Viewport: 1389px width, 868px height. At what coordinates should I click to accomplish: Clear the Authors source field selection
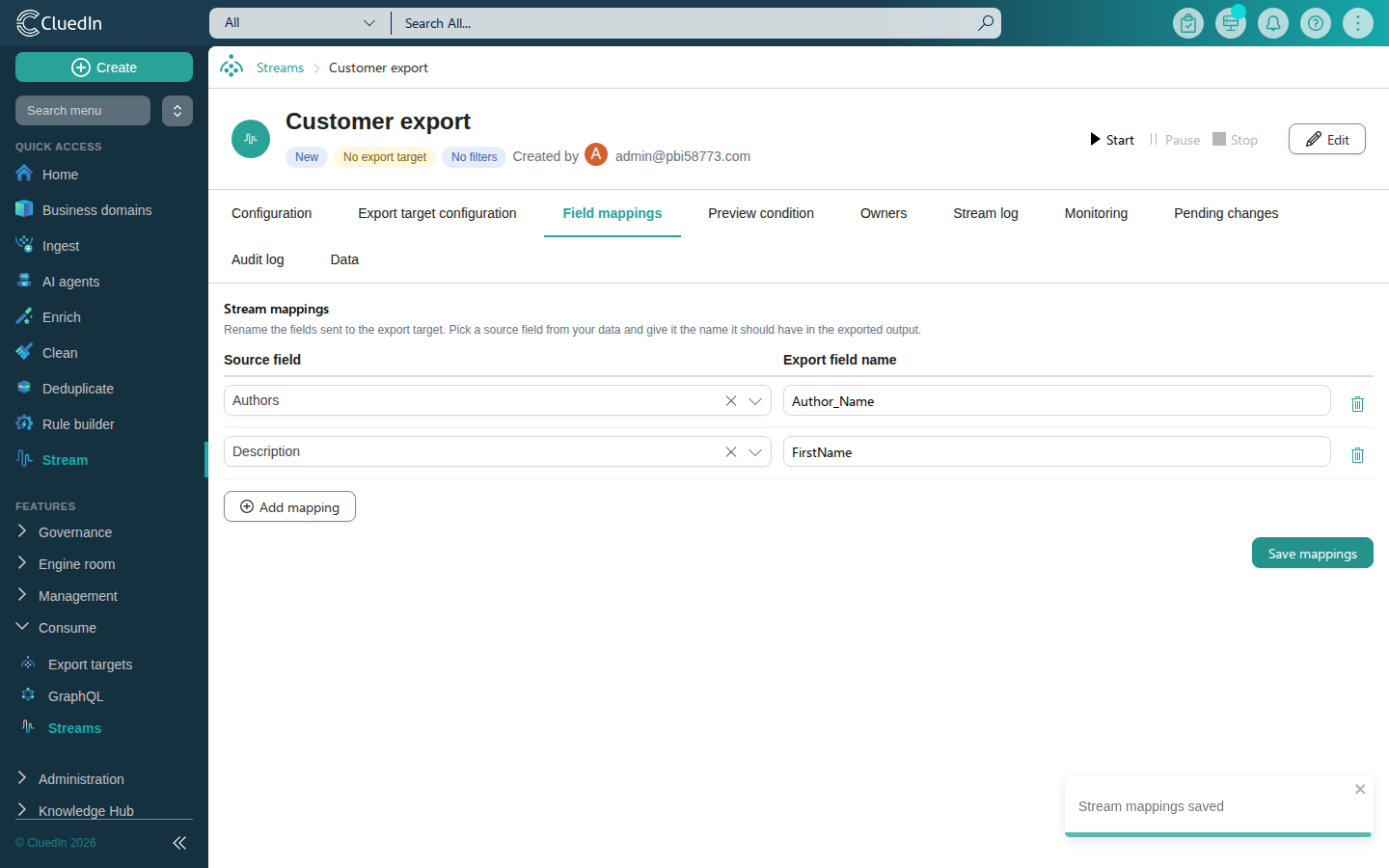click(731, 401)
